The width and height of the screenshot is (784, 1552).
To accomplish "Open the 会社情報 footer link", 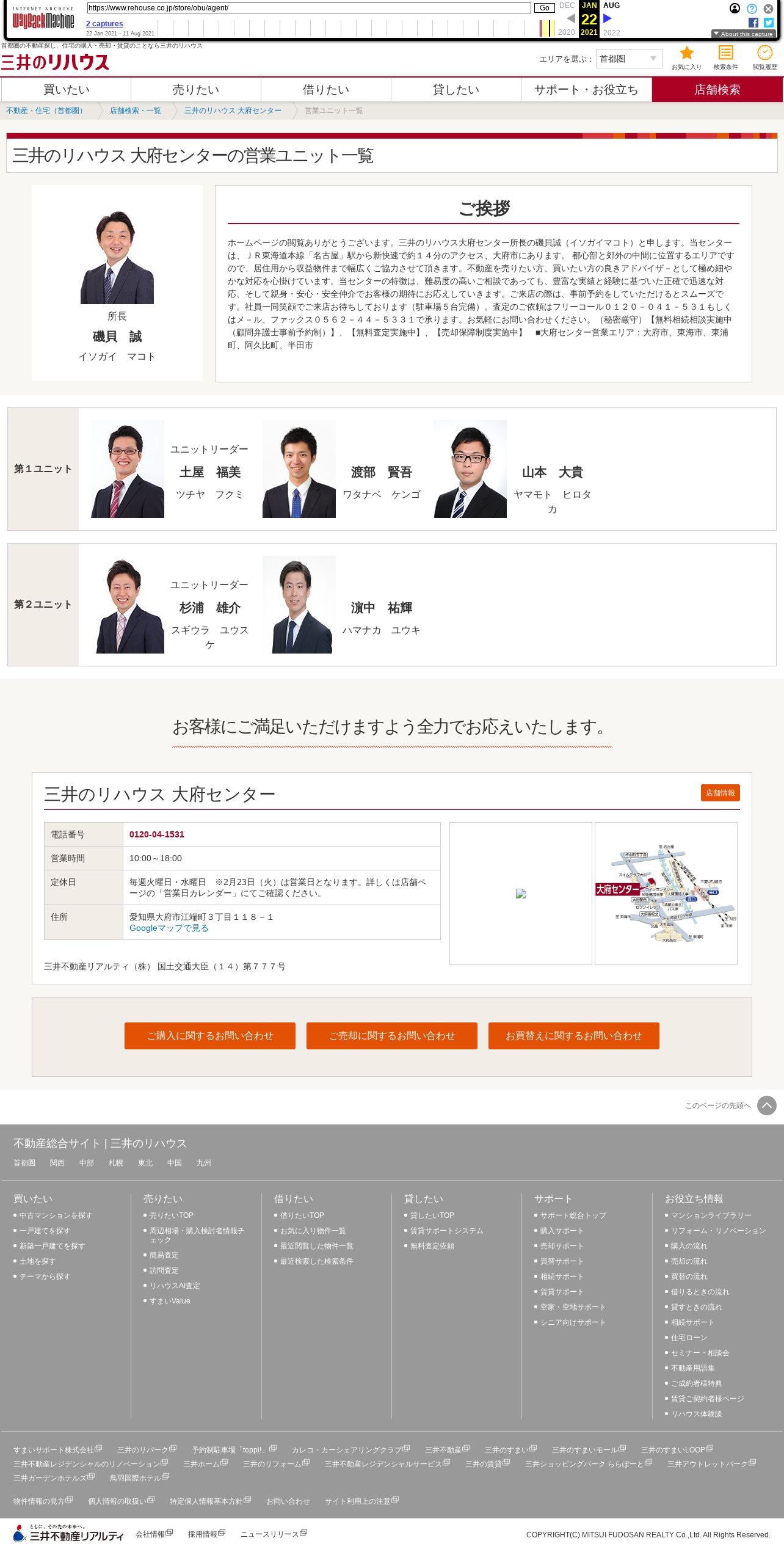I will (x=154, y=1534).
